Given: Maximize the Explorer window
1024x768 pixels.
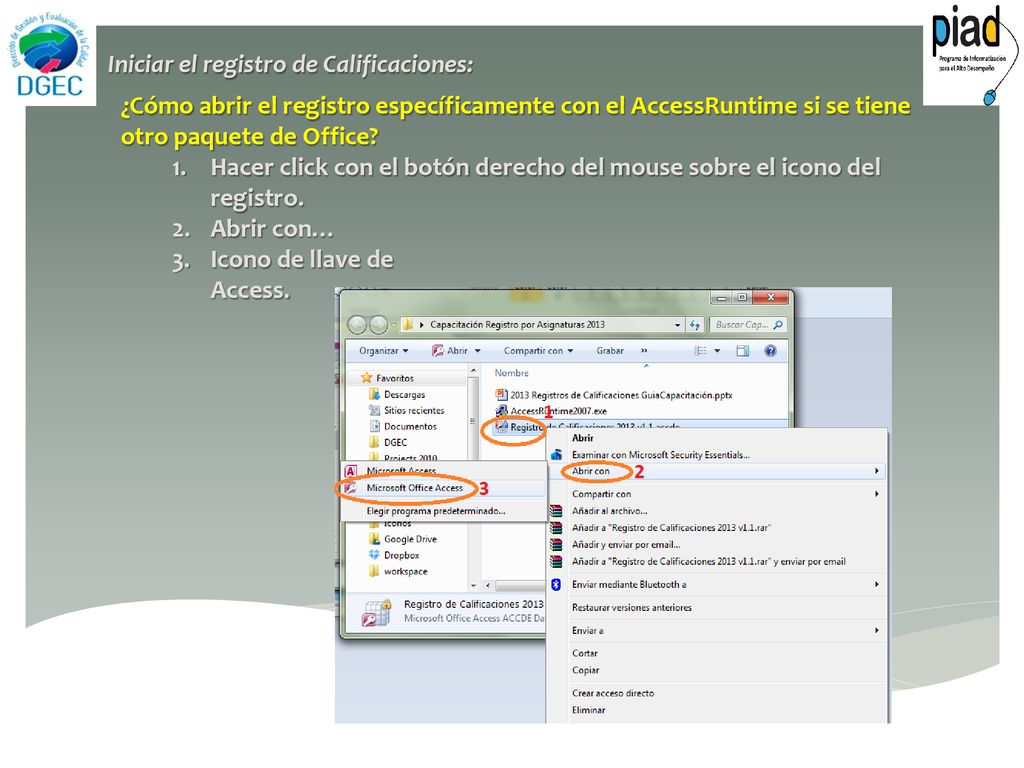Looking at the screenshot, I should pyautogui.click(x=742, y=298).
